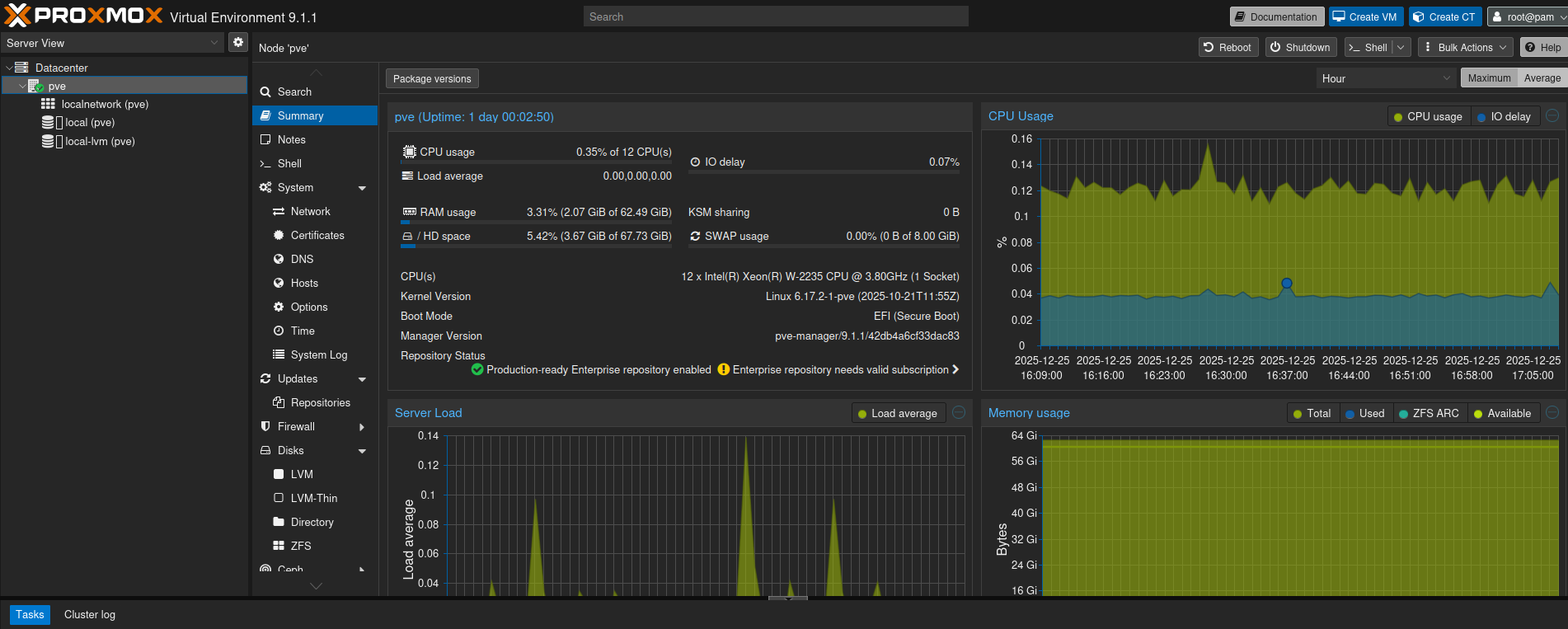This screenshot has width=1568, height=629.
Task: Open repository status details arrow
Action: coord(955,369)
